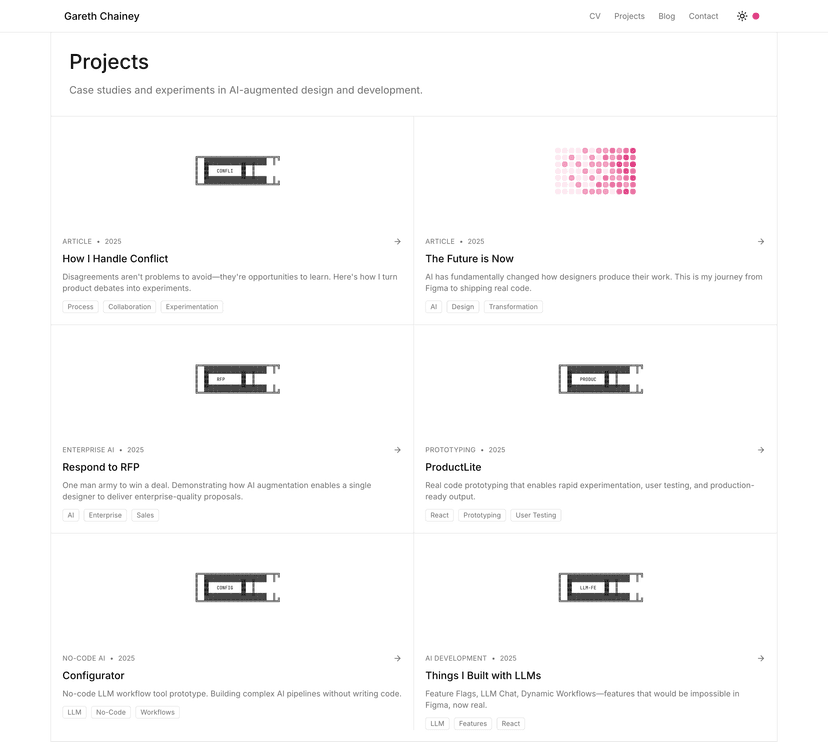This screenshot has height=742, width=828.
Task: Click the arrow icon on Things I Built with LLMs
Action: click(761, 658)
